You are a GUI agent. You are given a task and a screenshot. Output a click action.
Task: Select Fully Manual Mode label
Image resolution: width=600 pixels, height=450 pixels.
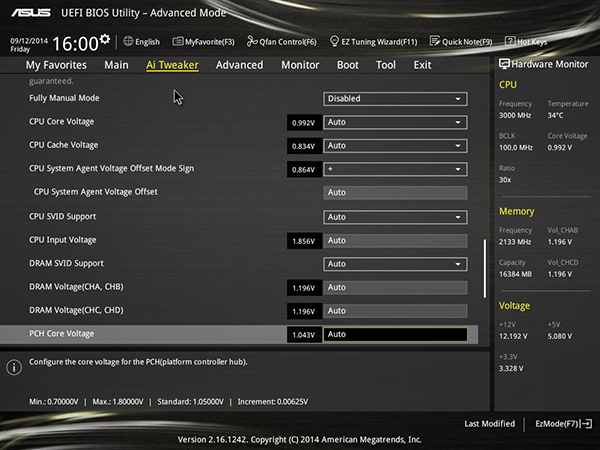pyautogui.click(x=64, y=98)
